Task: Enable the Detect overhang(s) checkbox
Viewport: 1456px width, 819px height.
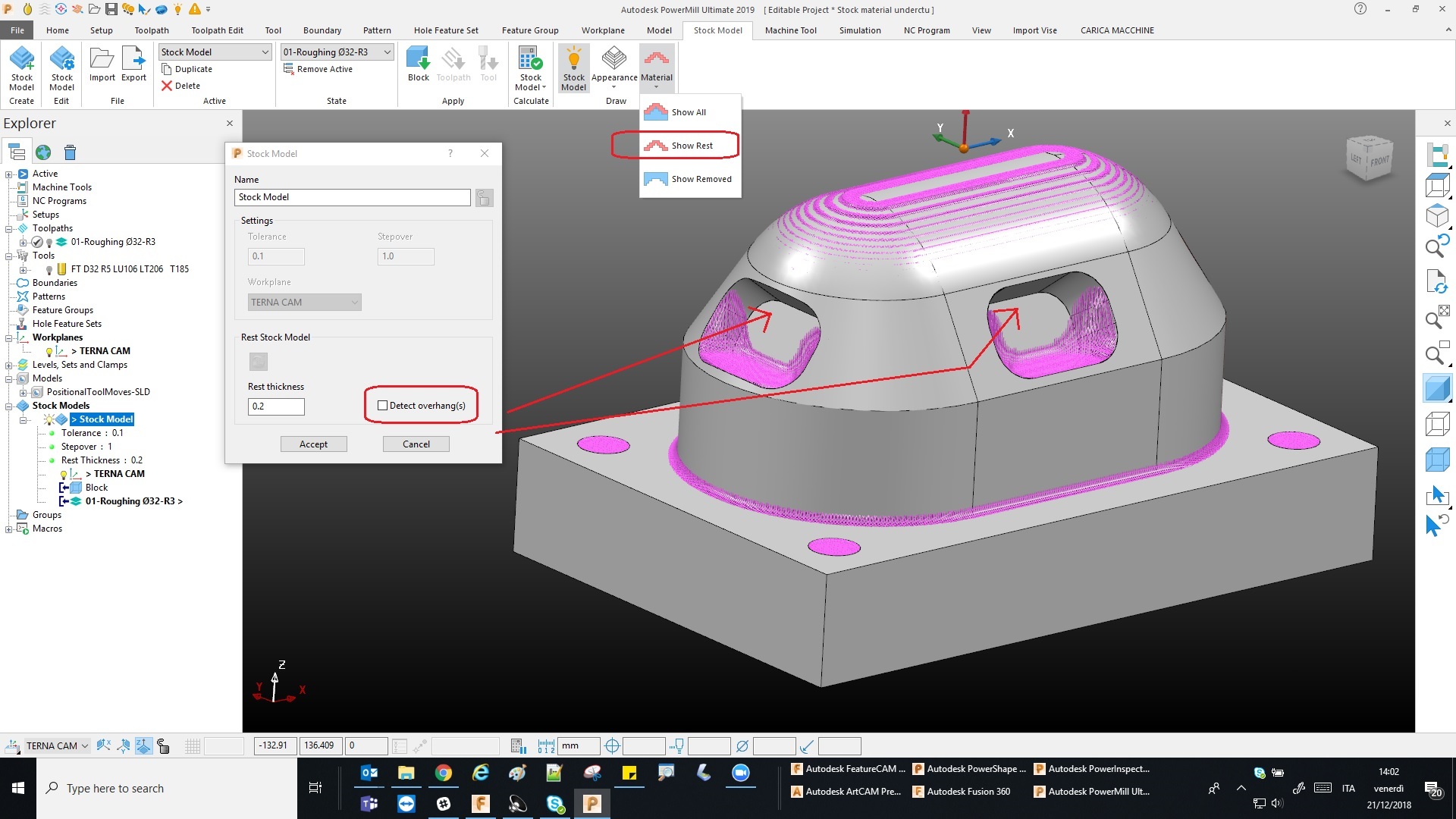Action: click(383, 405)
